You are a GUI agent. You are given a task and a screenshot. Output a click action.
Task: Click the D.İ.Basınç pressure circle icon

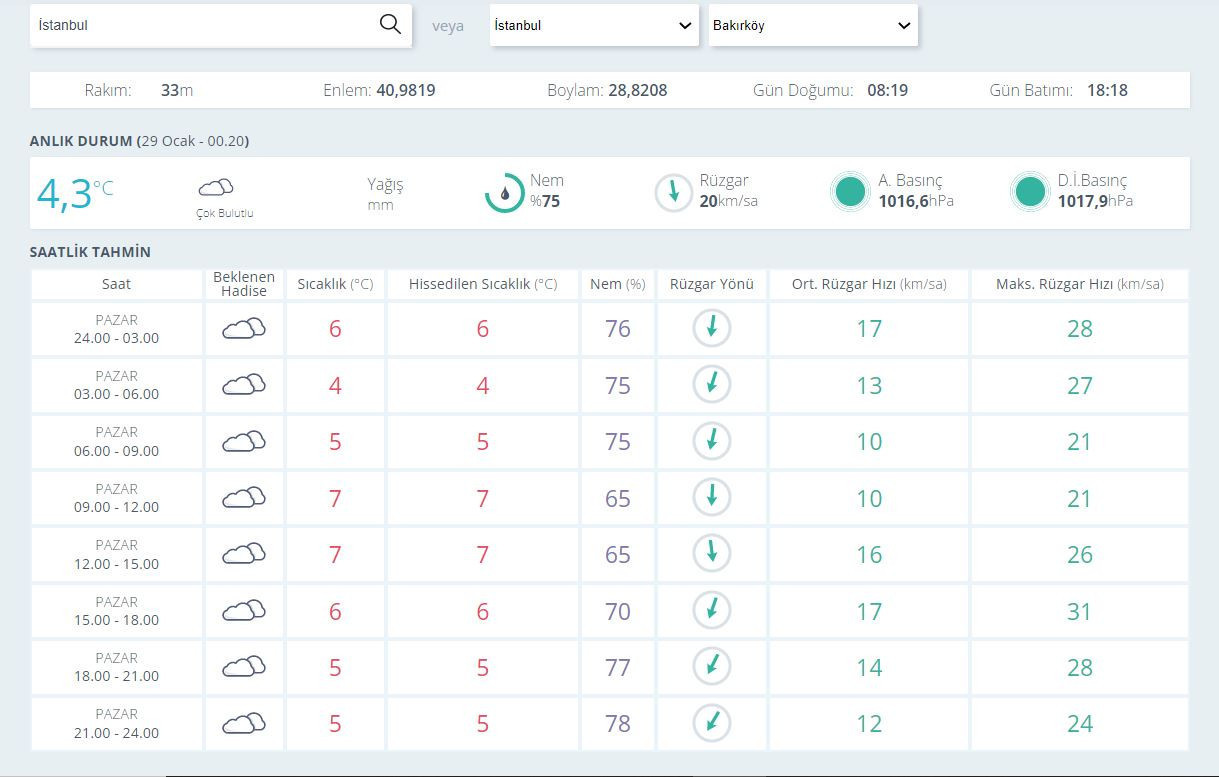(1029, 192)
